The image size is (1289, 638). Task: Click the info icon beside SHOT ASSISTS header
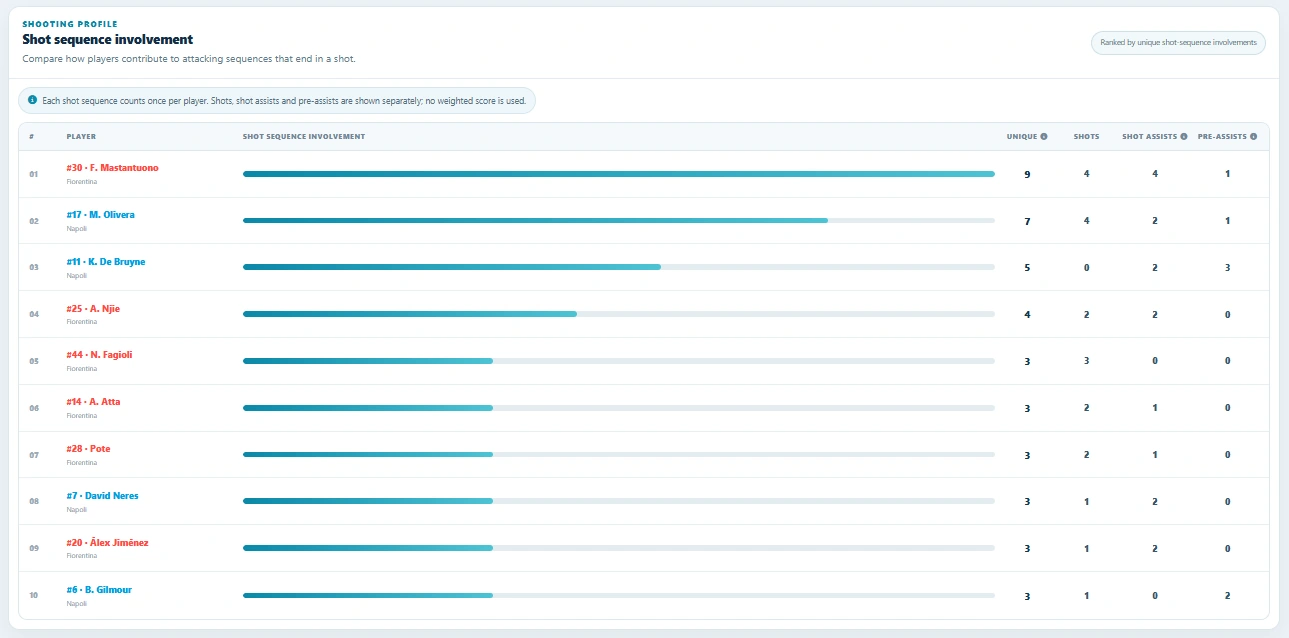1184,136
